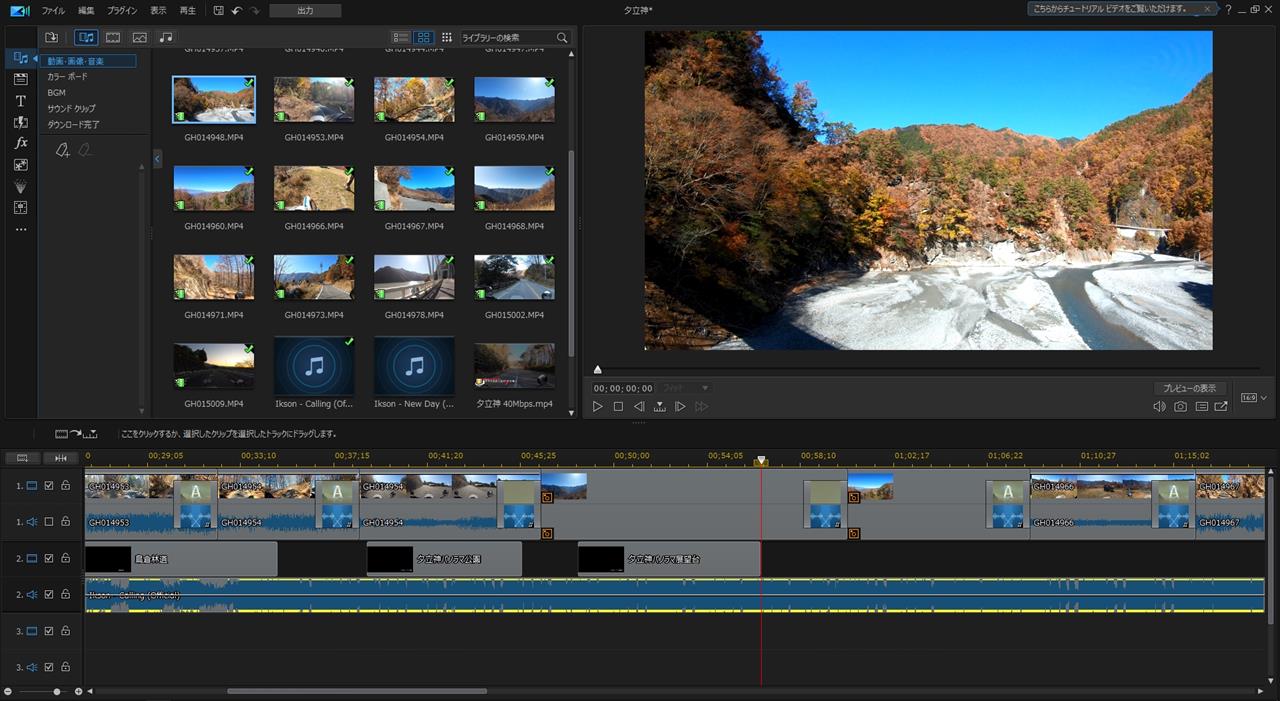This screenshot has height=701, width=1280.
Task: Add a new tag with the tag-plus icon
Action: (x=62, y=150)
